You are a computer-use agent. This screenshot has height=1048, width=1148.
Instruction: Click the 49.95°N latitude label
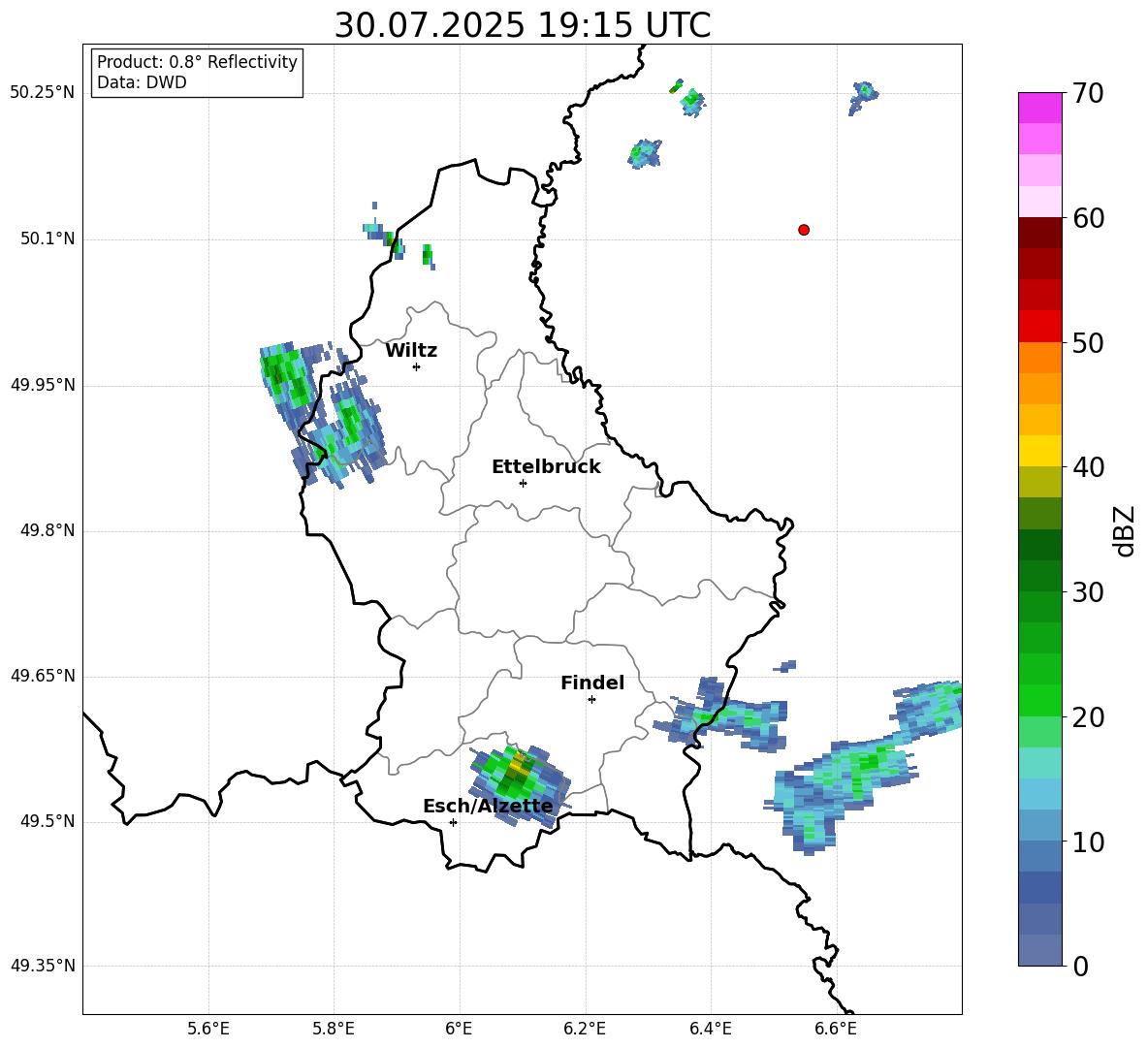pos(42,385)
